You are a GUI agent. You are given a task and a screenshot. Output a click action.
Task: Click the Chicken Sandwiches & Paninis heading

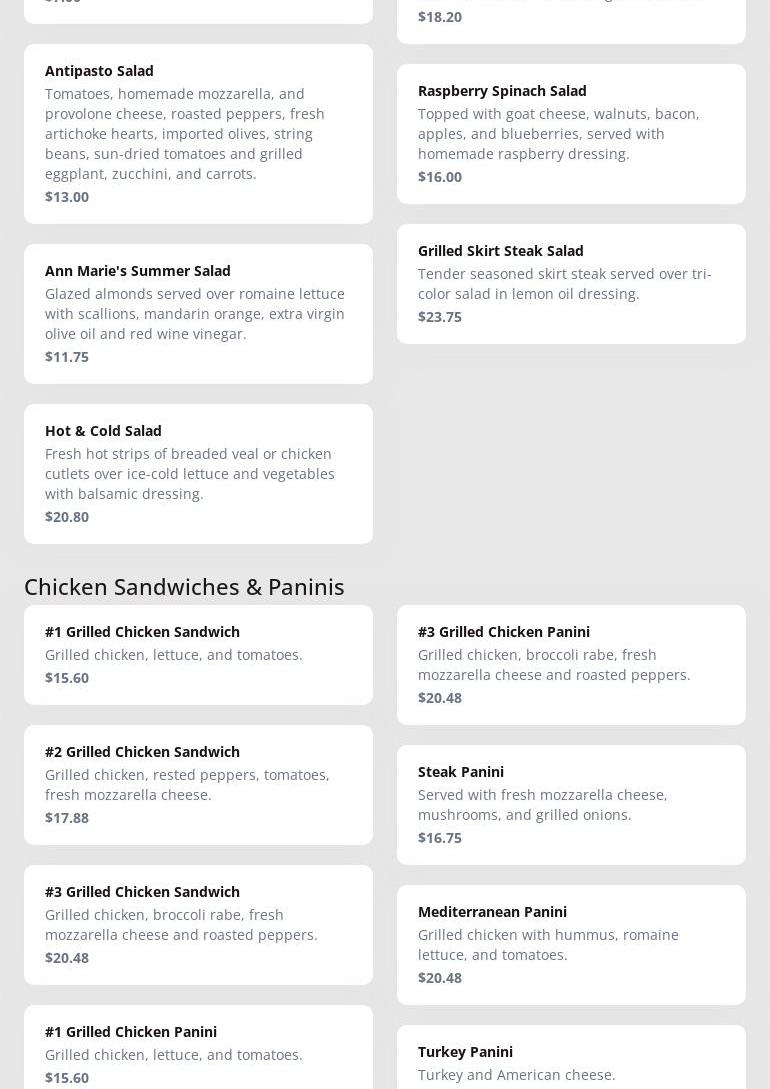[184, 586]
